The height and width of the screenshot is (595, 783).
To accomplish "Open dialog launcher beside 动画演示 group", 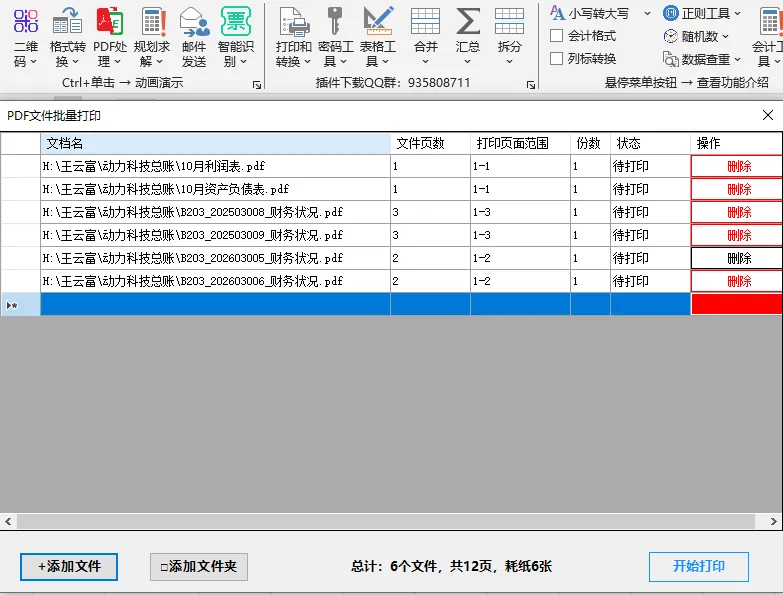I will coord(257,85).
